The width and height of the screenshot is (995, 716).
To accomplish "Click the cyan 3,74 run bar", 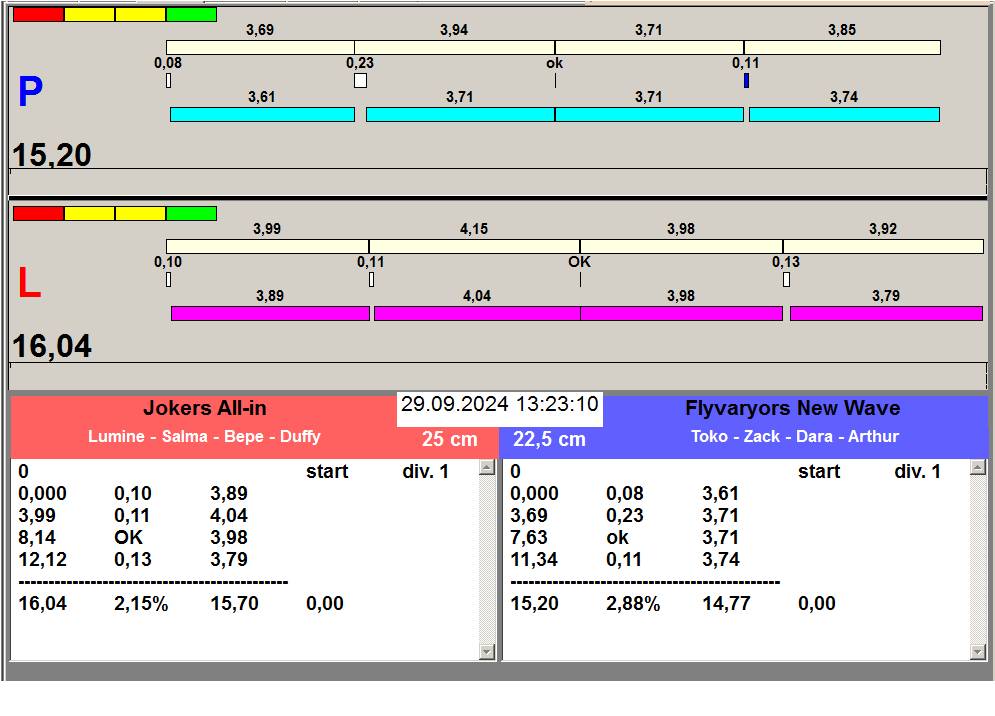I will [844, 115].
